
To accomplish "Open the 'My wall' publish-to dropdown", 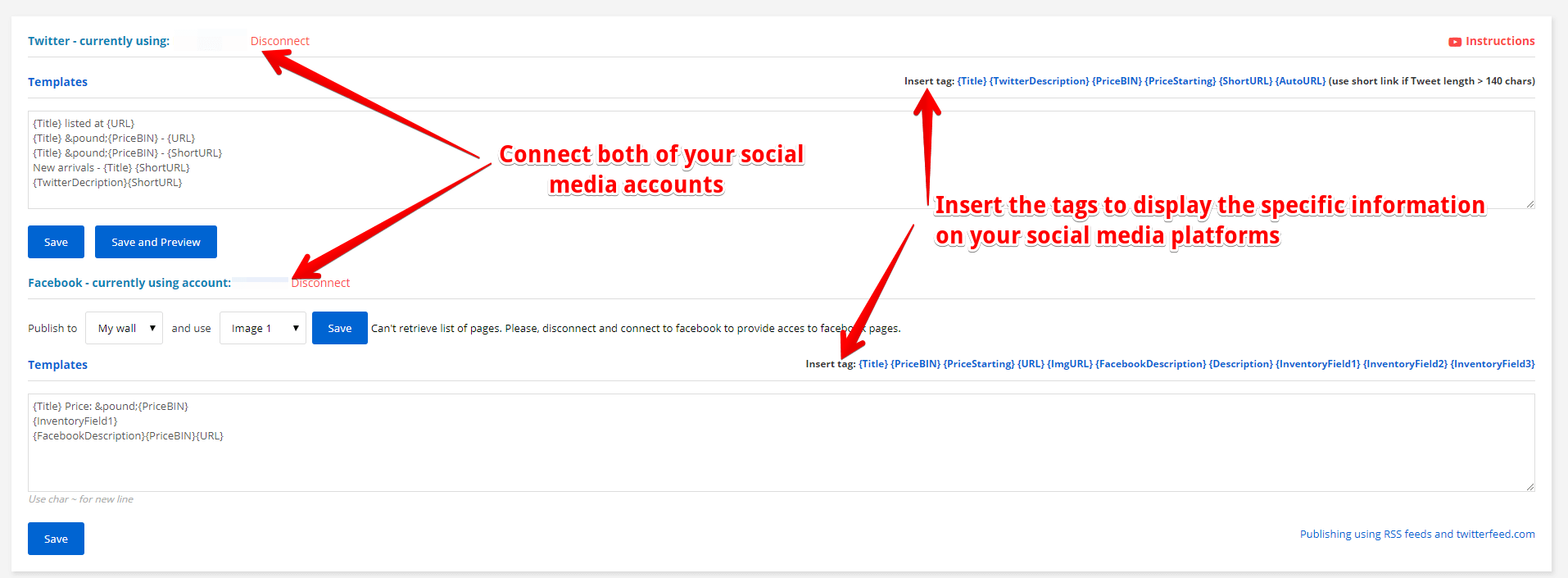I will tap(124, 328).
